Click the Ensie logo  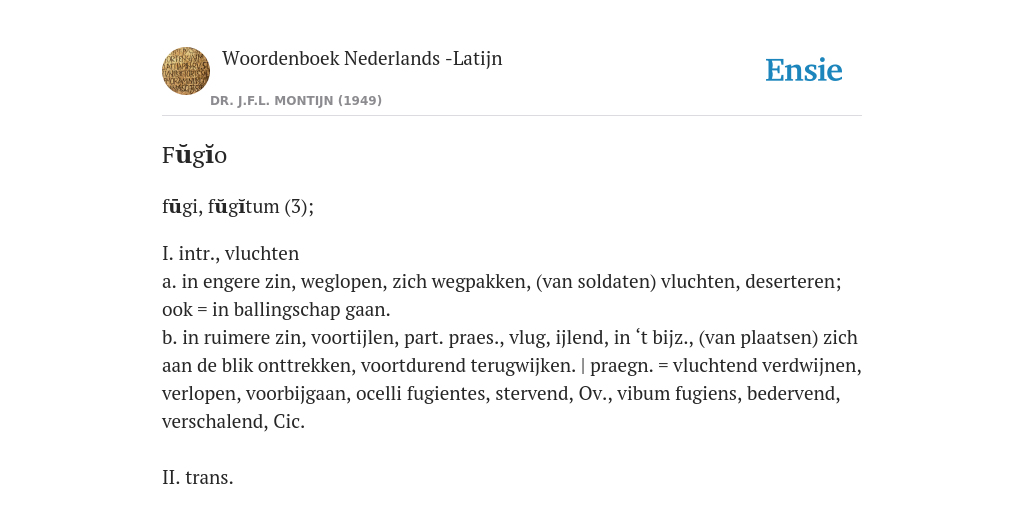click(x=804, y=71)
